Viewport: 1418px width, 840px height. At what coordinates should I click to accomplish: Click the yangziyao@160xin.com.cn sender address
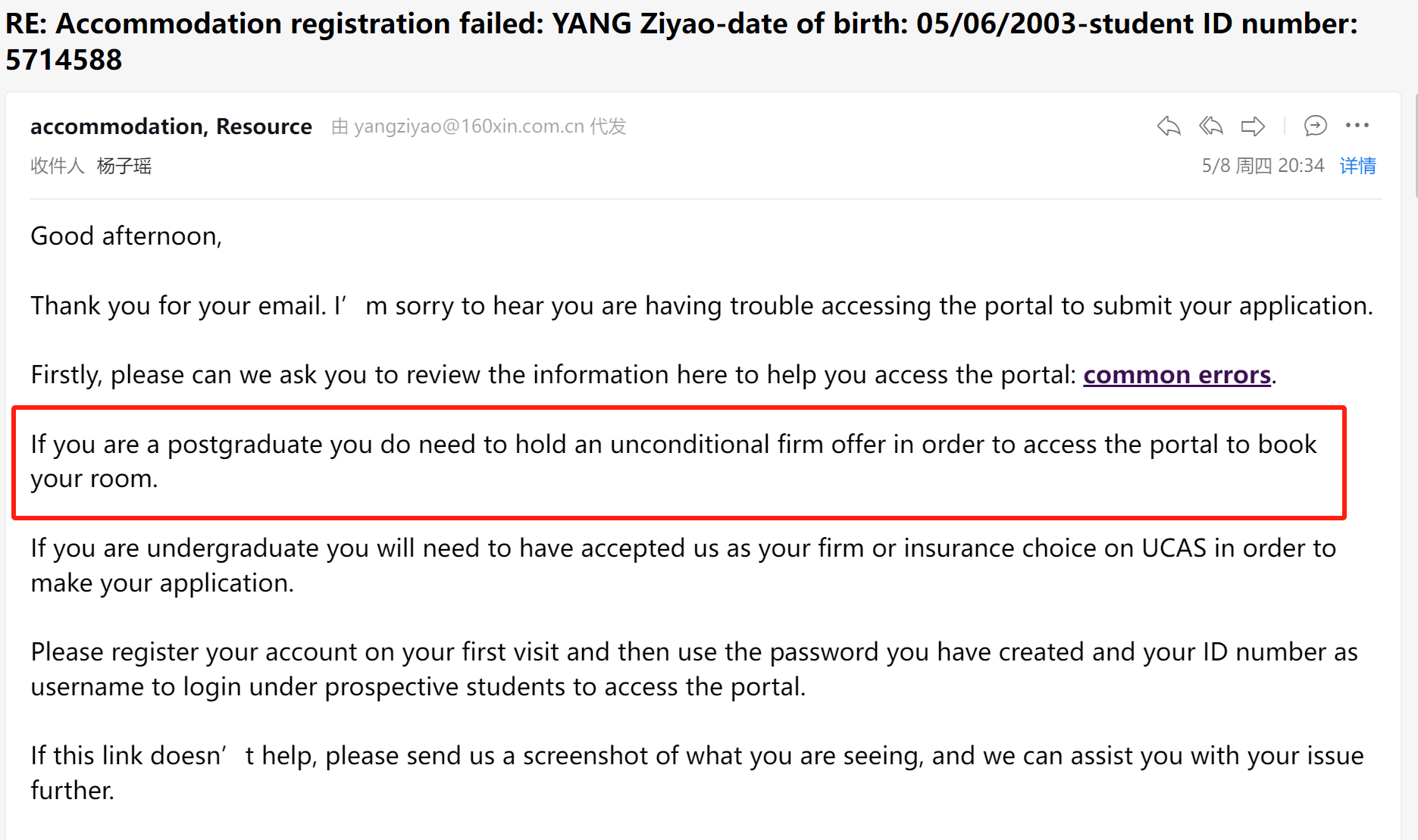(468, 126)
